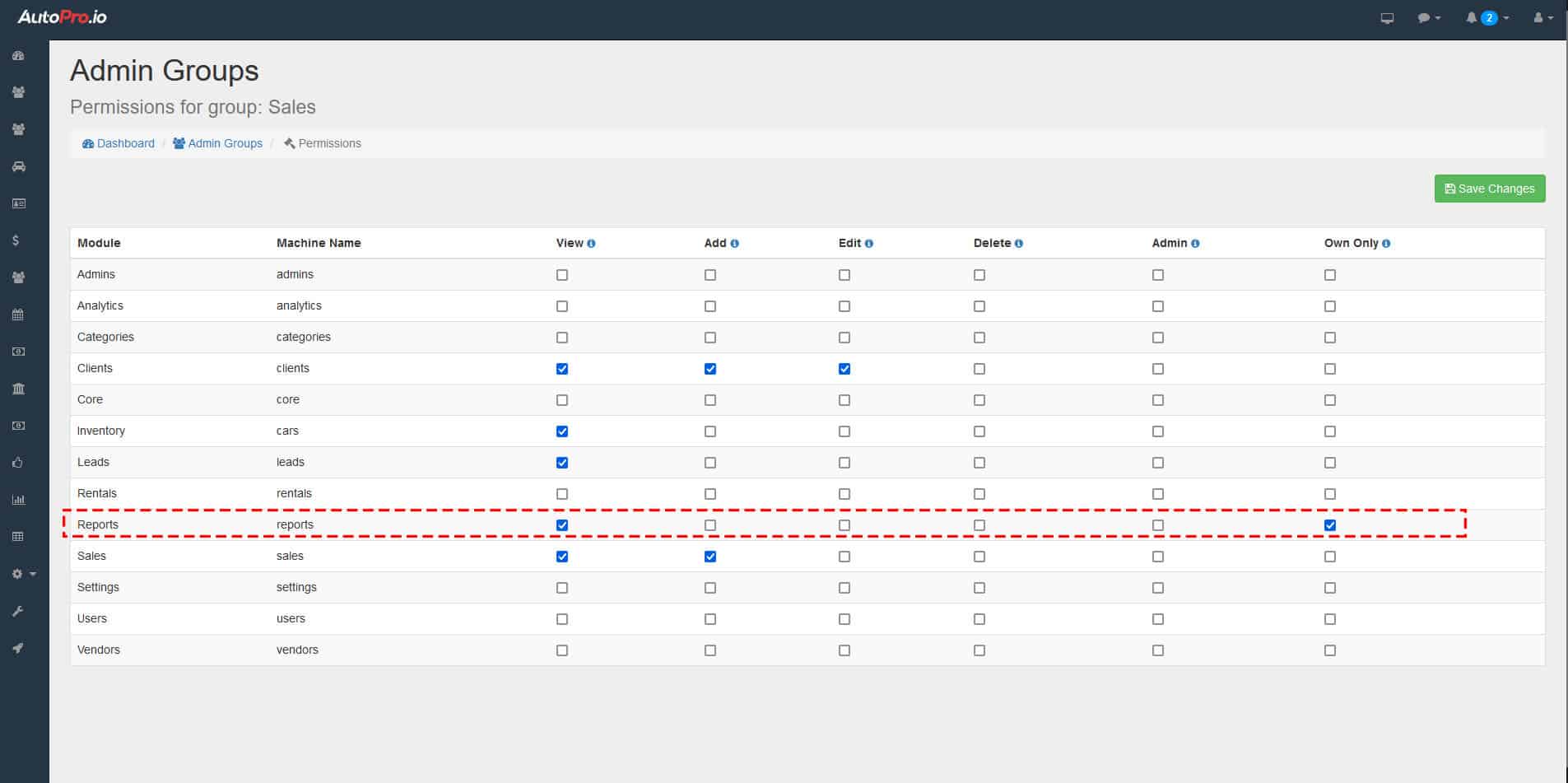Click the AutoPro.io logo
This screenshot has height=783, width=1568.
pyautogui.click(x=62, y=17)
